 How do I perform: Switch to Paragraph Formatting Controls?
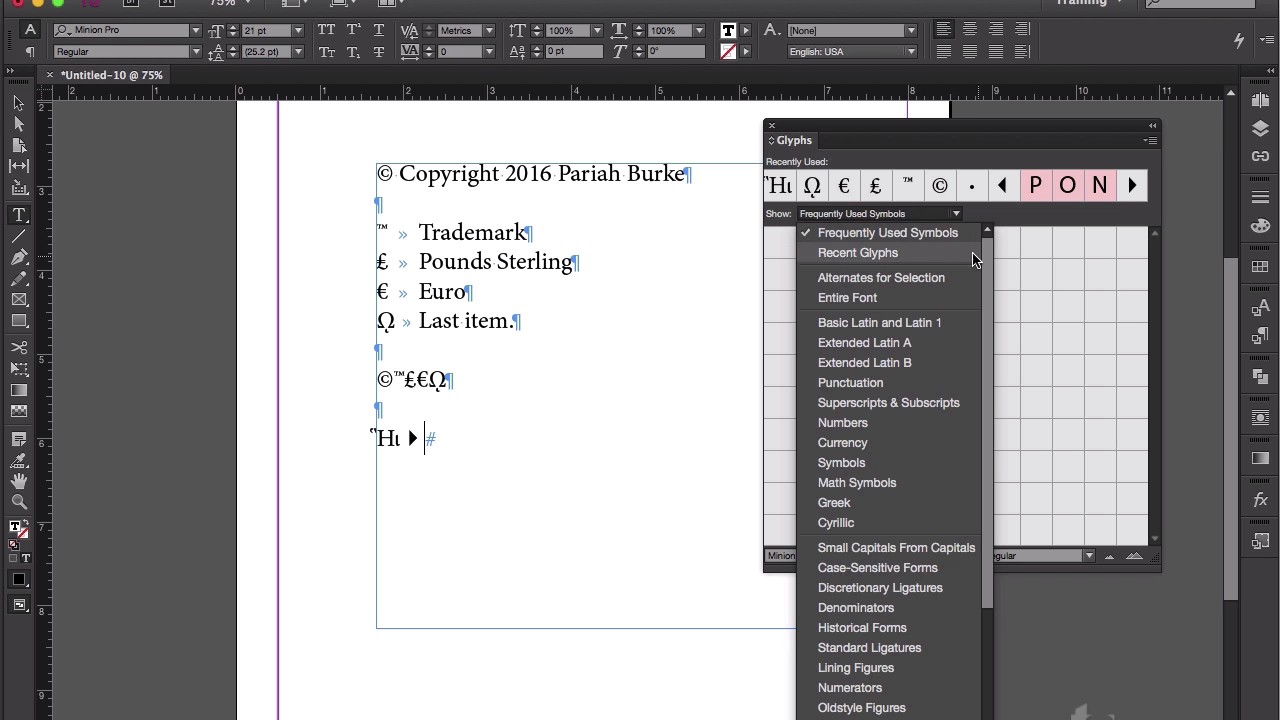click(x=30, y=51)
